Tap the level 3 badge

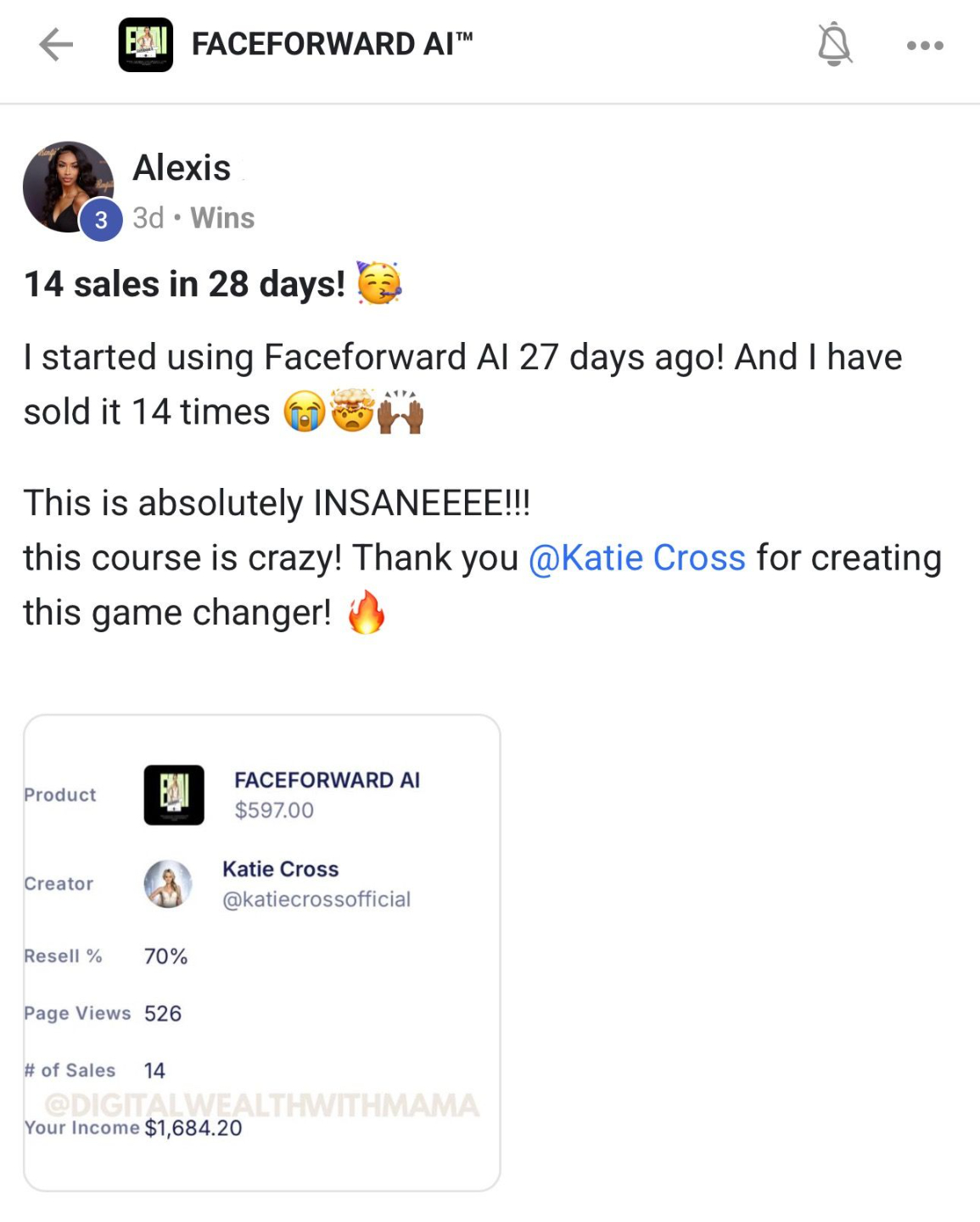(x=101, y=221)
